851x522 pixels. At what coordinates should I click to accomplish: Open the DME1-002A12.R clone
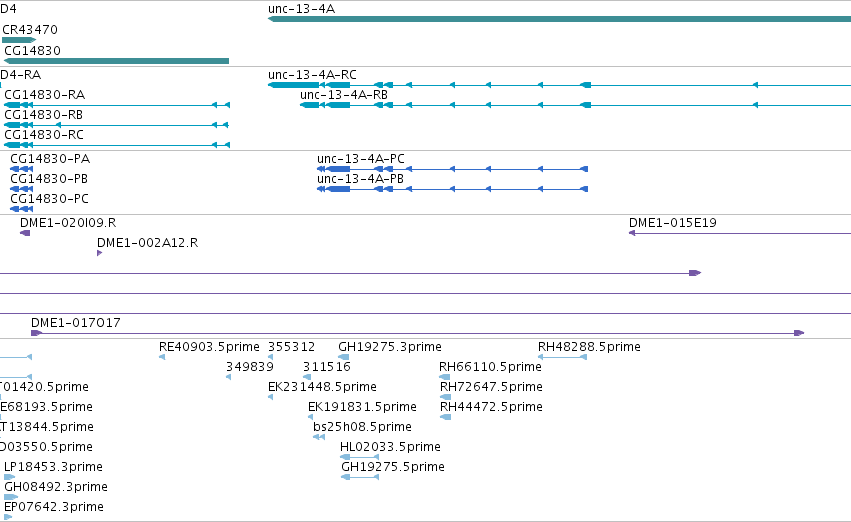pos(99,253)
